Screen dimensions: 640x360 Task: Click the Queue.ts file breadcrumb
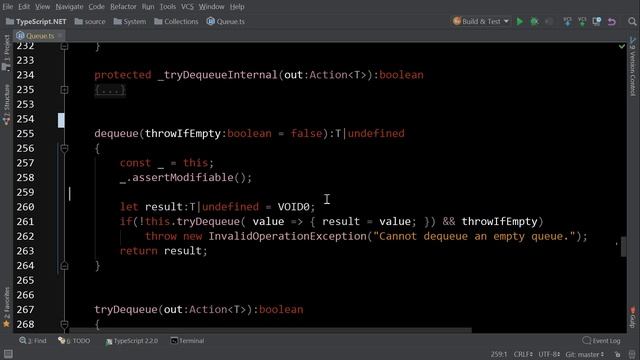click(x=226, y=22)
